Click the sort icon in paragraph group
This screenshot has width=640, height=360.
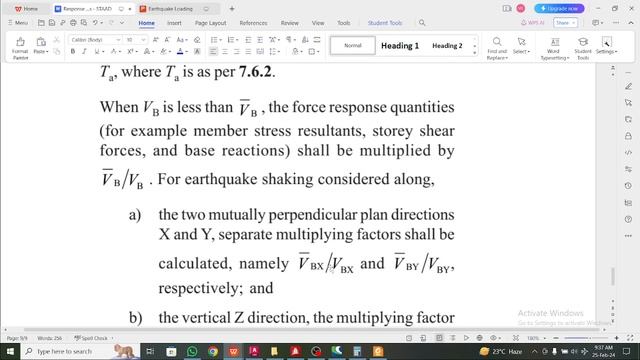tap(305, 40)
